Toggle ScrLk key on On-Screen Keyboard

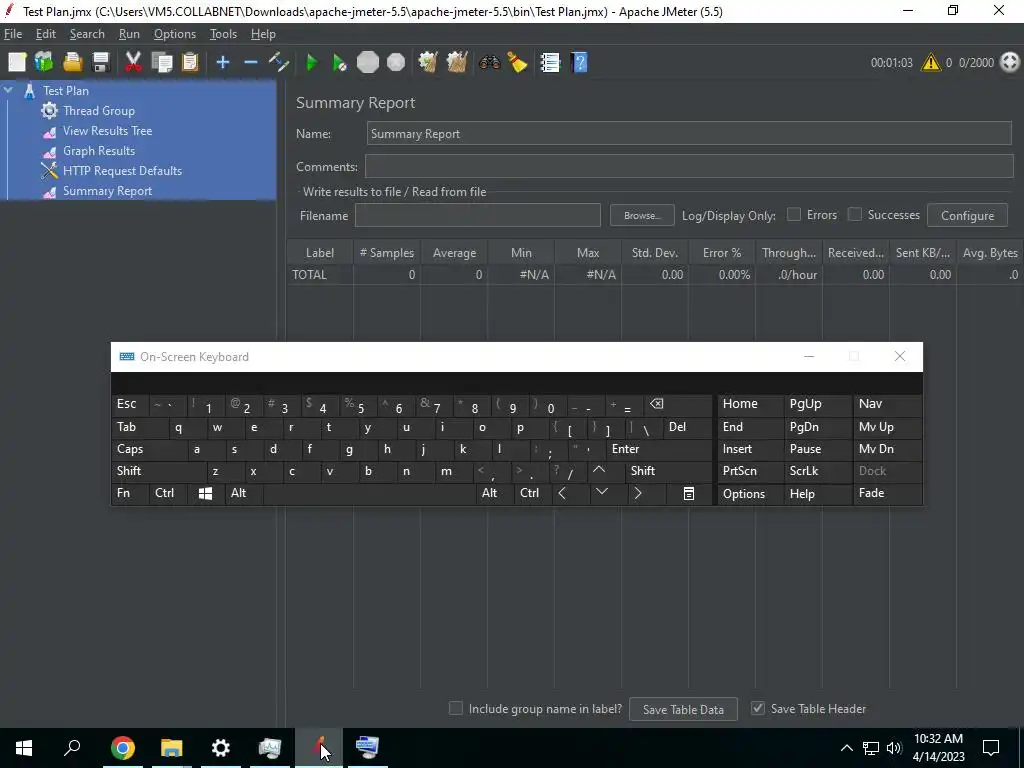point(818,472)
